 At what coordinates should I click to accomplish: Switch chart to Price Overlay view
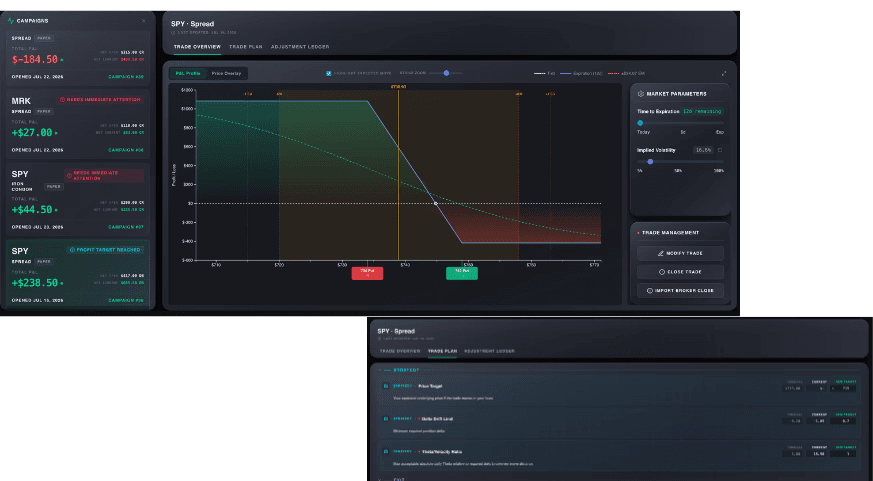226,73
